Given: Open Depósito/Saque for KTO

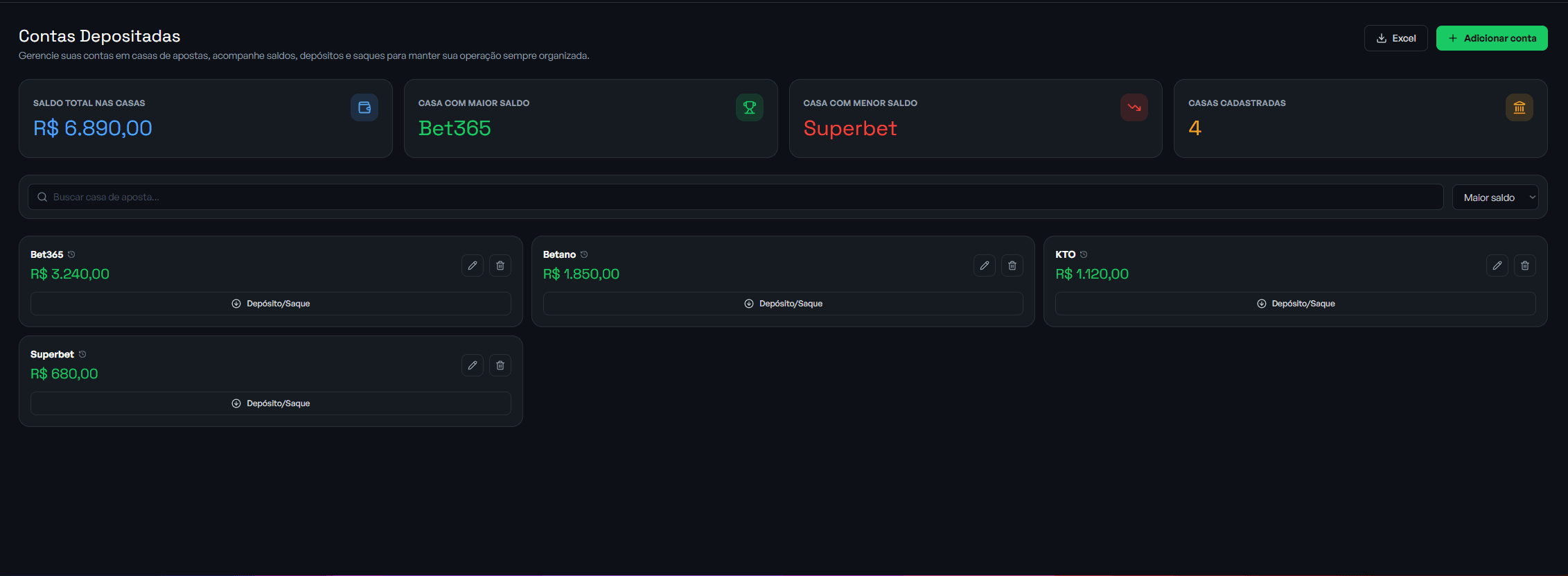Looking at the screenshot, I should tap(1296, 304).
